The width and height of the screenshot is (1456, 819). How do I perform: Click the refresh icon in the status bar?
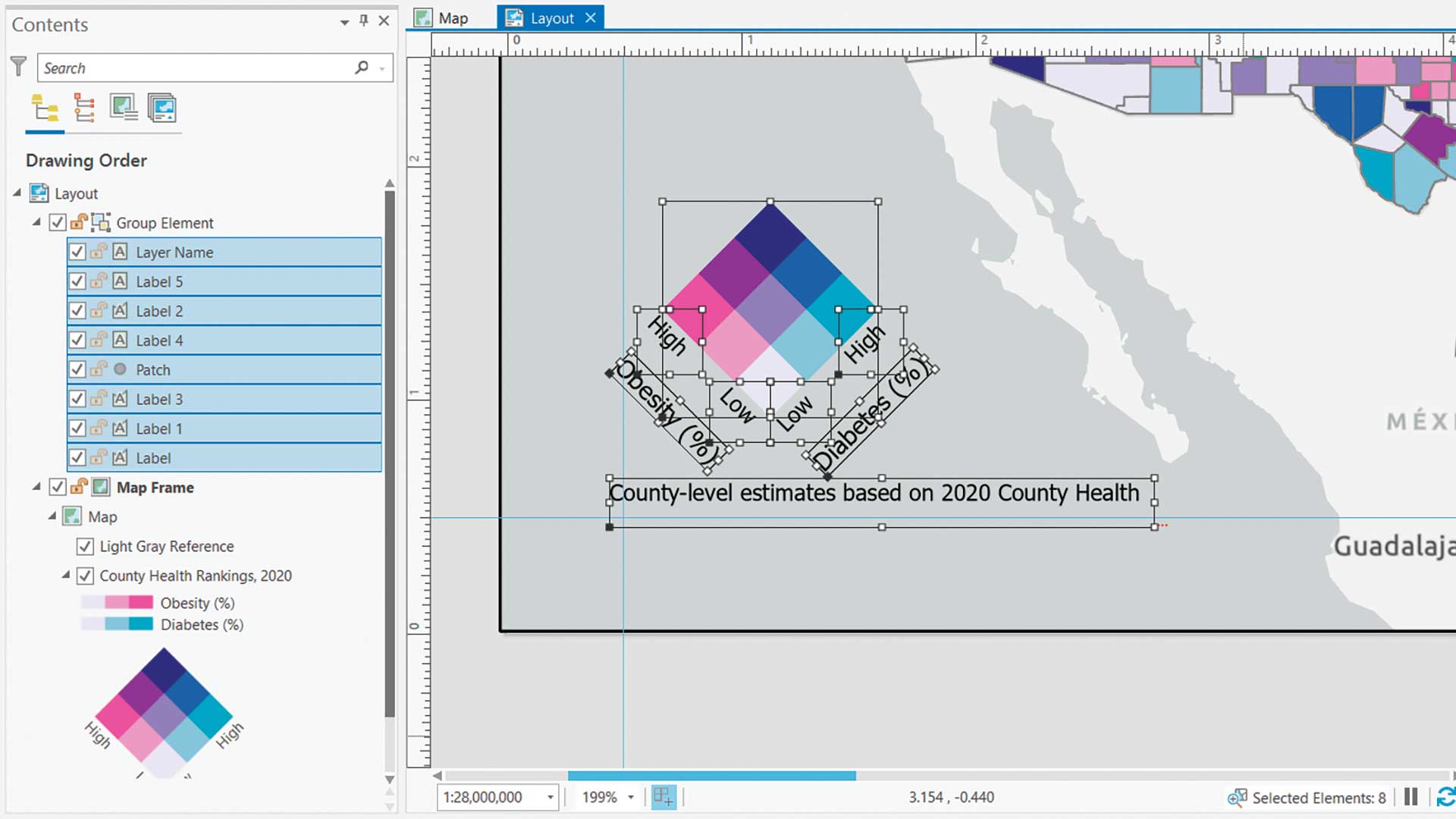pos(1445,797)
